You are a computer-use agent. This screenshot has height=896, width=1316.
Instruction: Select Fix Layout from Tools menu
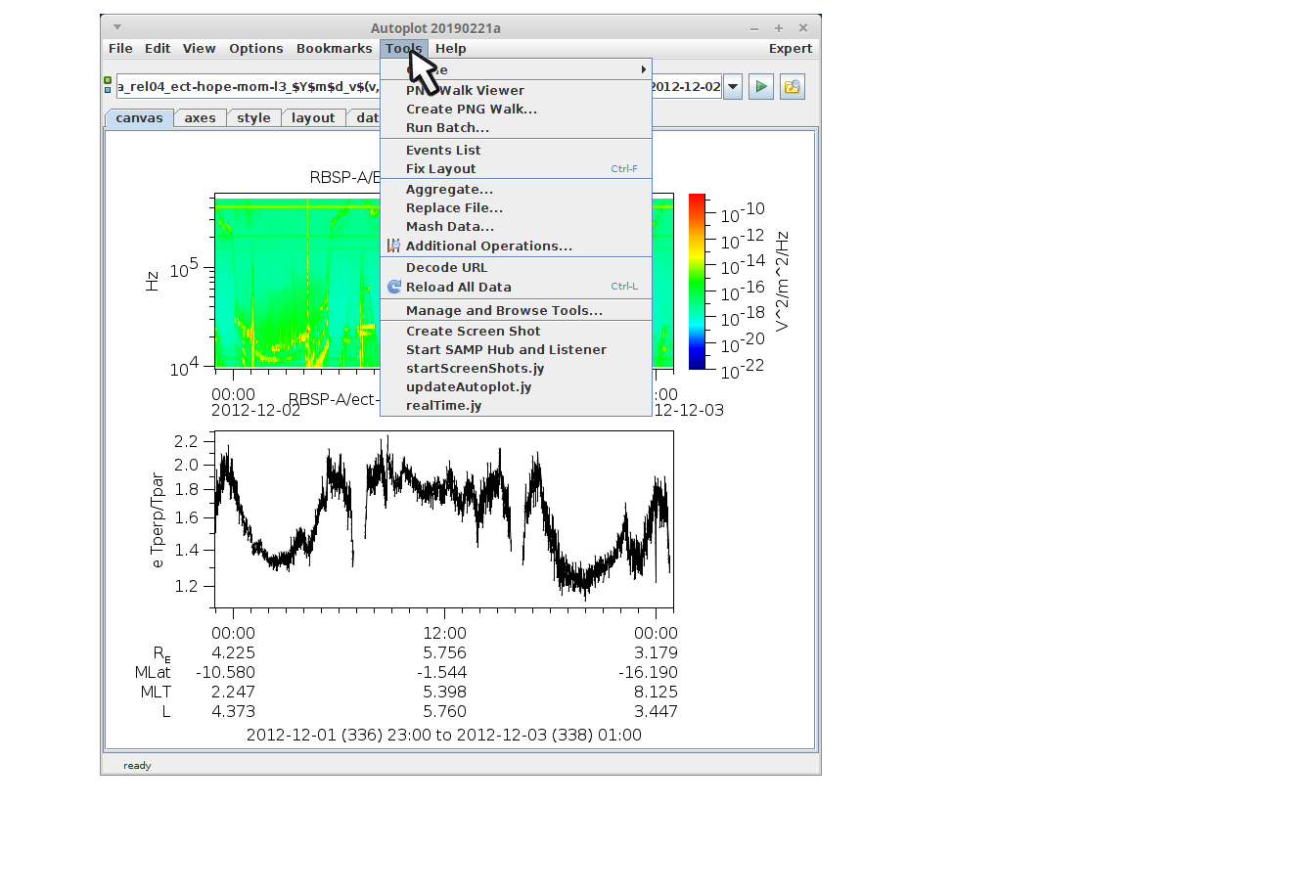(x=440, y=169)
